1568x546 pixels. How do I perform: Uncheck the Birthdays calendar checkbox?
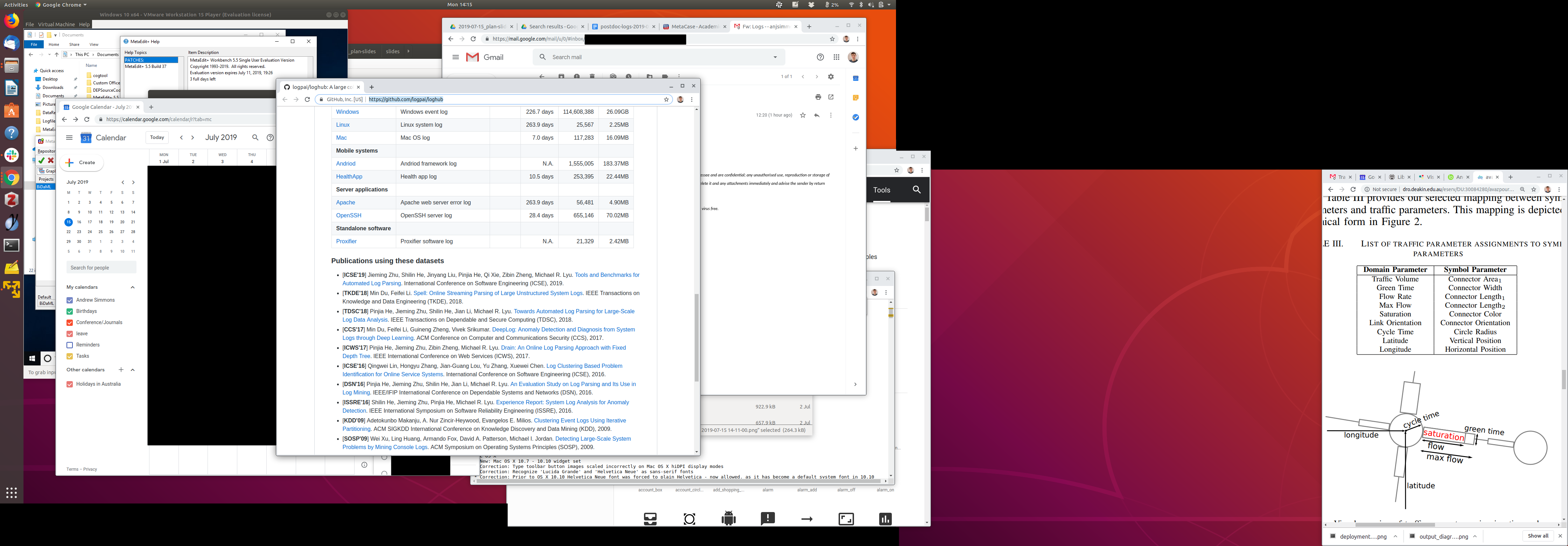click(69, 311)
